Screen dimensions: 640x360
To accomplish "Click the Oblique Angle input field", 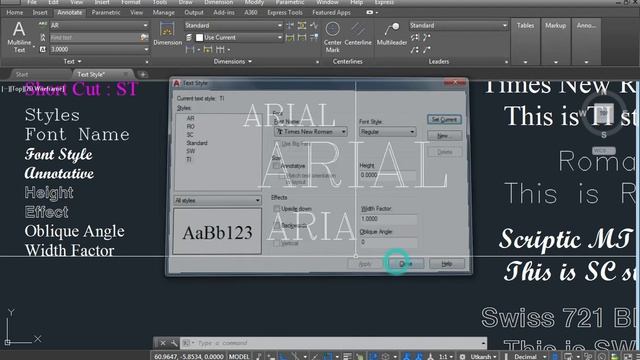I will click(389, 242).
